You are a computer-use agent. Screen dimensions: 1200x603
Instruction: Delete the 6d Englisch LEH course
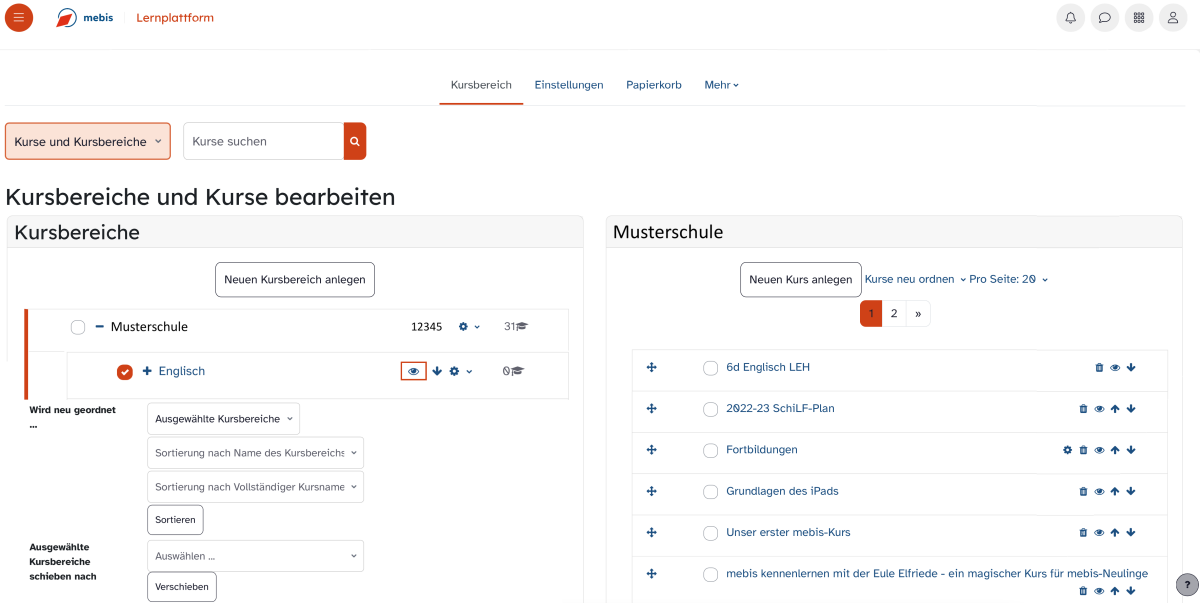click(1099, 368)
